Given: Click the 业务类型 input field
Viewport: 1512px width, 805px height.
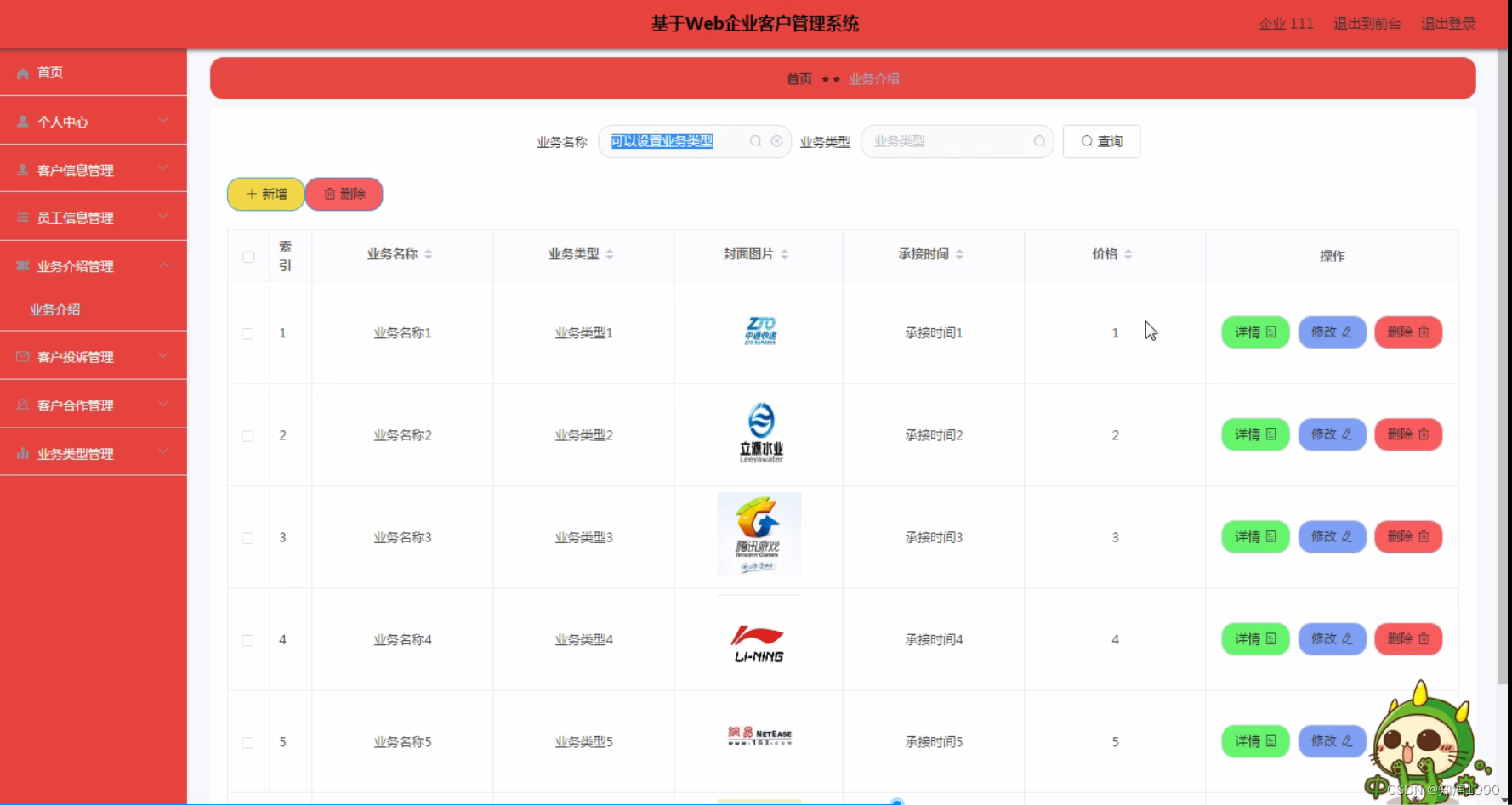Looking at the screenshot, I should (948, 141).
